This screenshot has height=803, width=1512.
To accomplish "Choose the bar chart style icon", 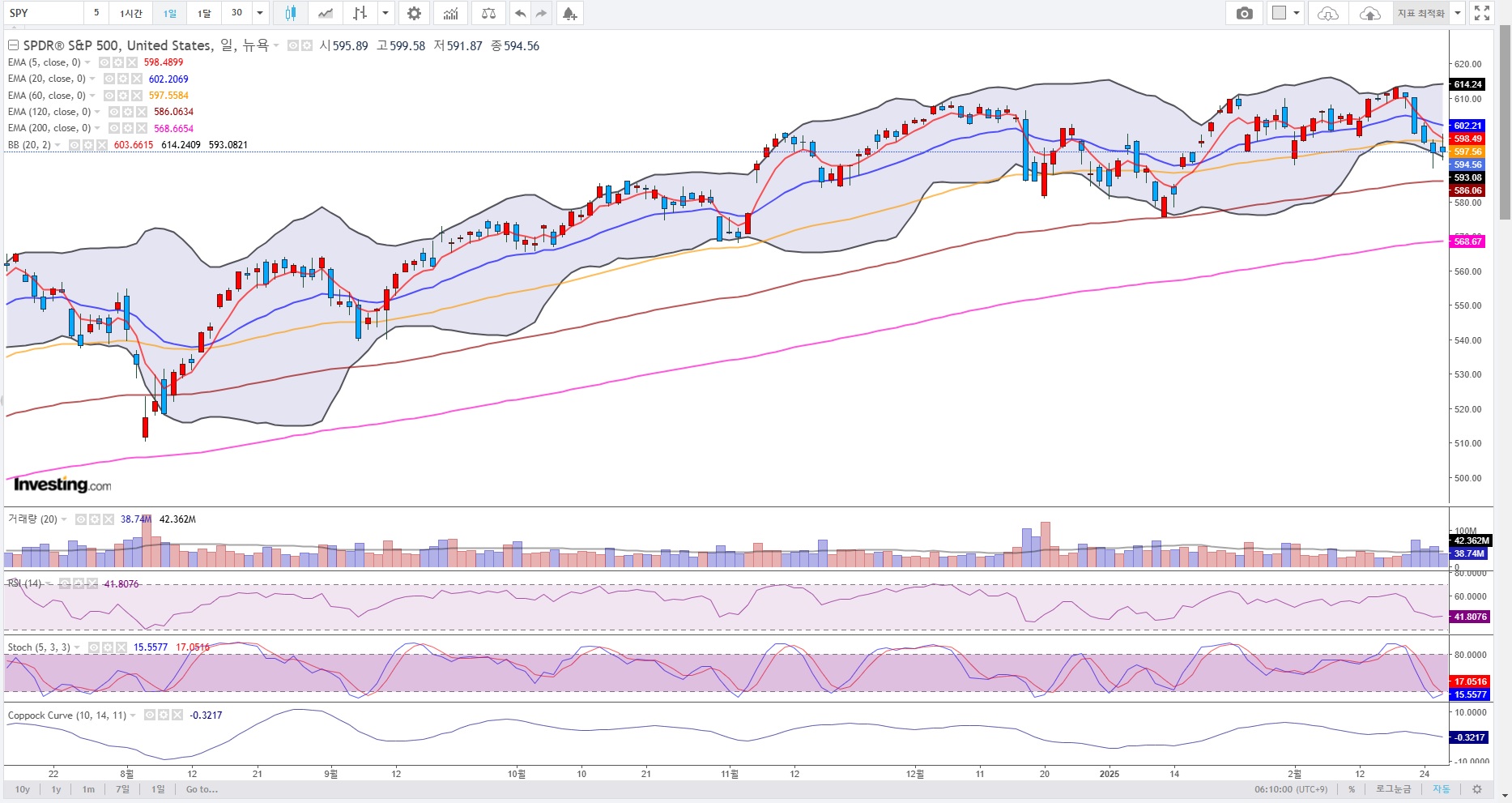I will (x=360, y=13).
